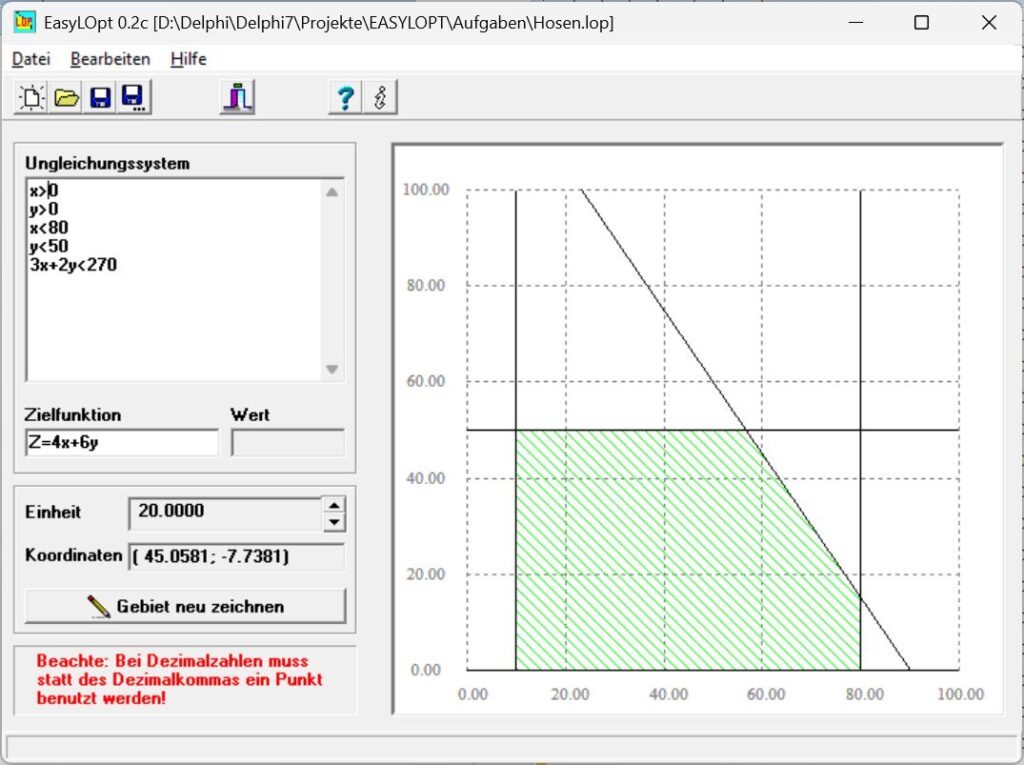
Task: Click the exit door toolbar icon
Action: coord(237,98)
